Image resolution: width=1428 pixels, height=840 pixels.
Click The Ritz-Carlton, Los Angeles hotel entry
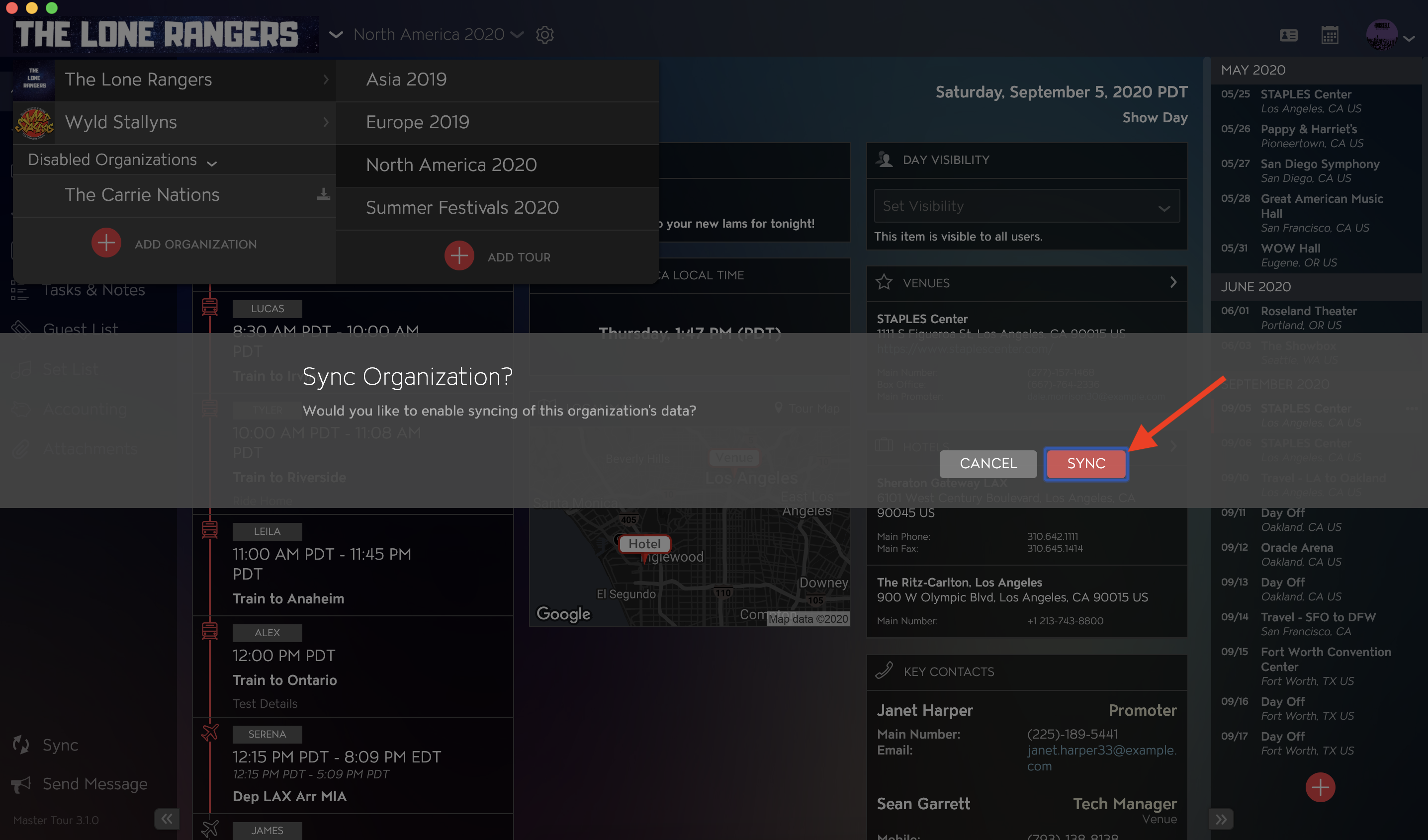click(1026, 601)
